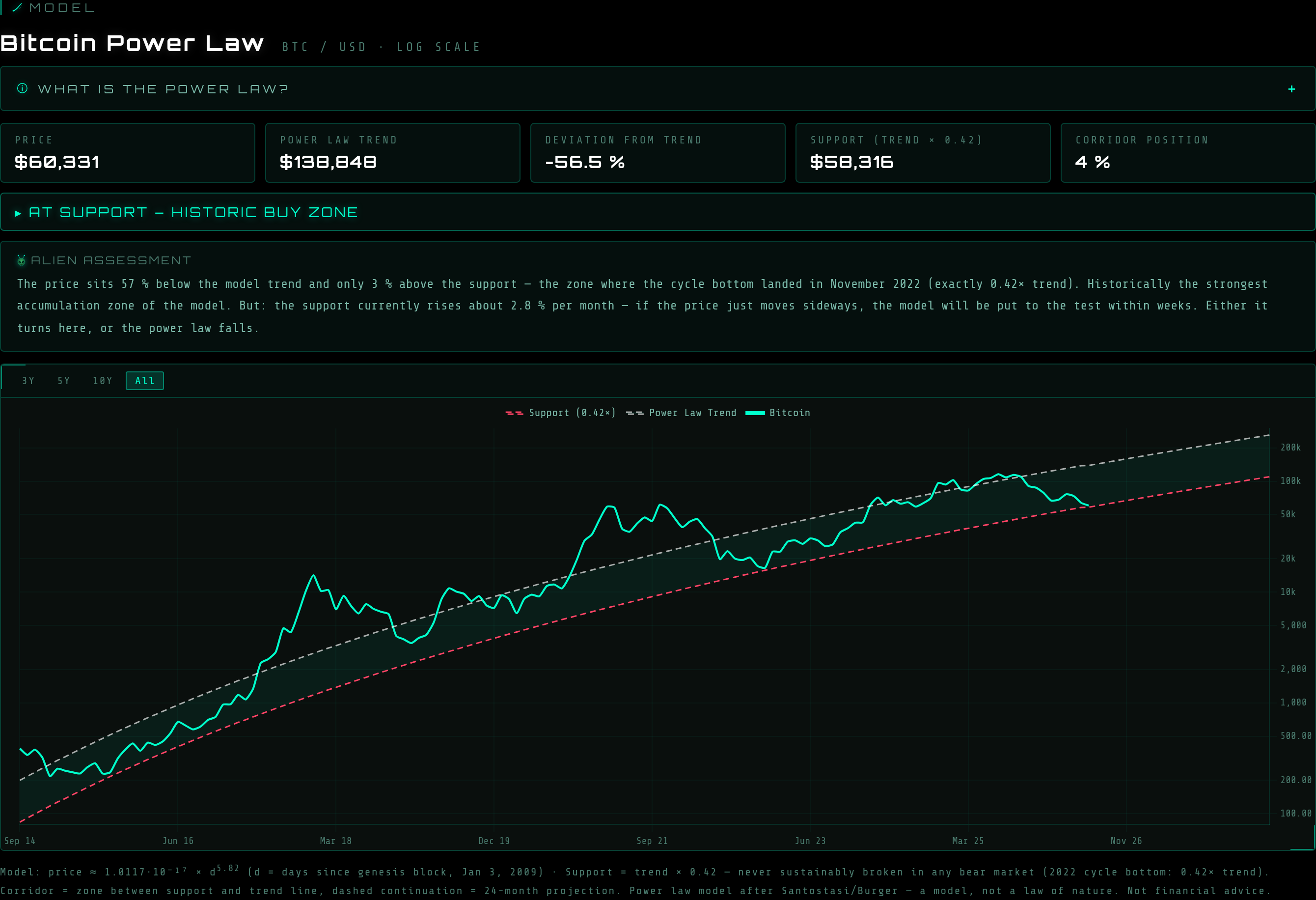Image resolution: width=1316 pixels, height=900 pixels.
Task: Toggle the Power Law Trend legend series
Action: [x=681, y=413]
